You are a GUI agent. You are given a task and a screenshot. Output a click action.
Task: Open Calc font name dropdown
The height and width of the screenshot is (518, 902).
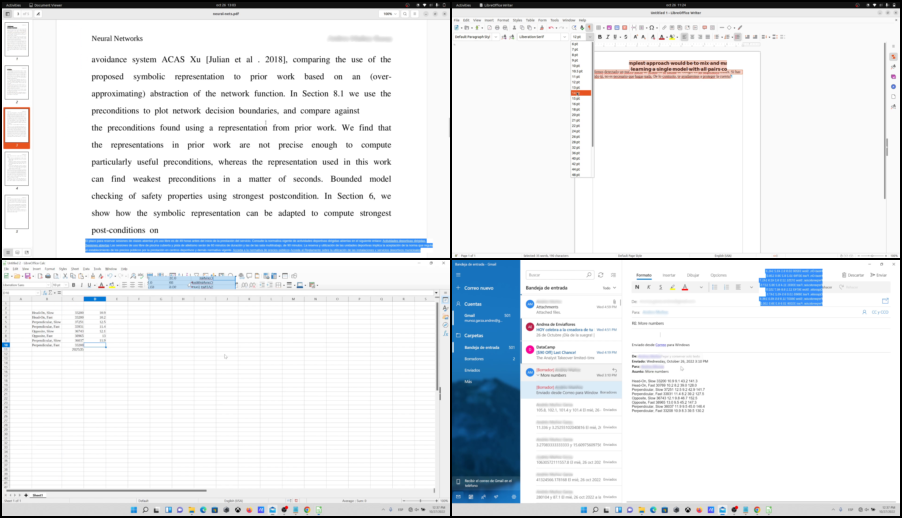[x=48, y=285]
